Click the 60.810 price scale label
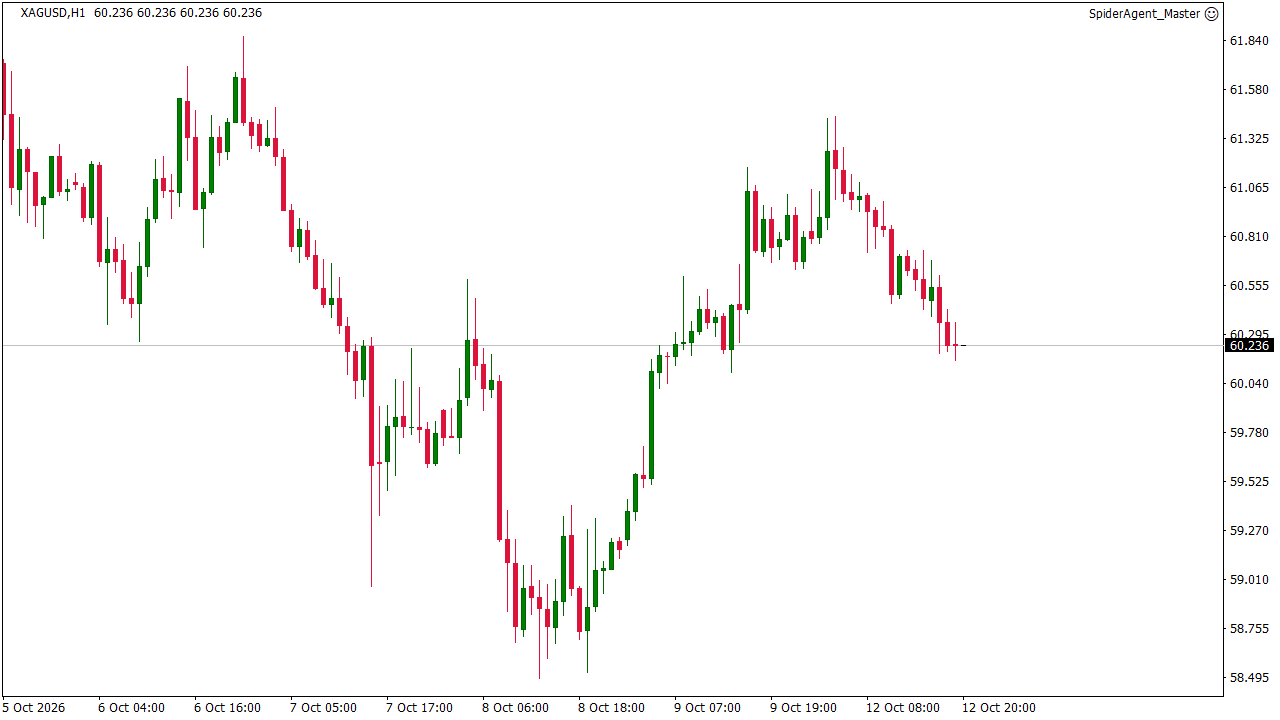Viewport: 1280px width, 720px height. [x=1248, y=237]
